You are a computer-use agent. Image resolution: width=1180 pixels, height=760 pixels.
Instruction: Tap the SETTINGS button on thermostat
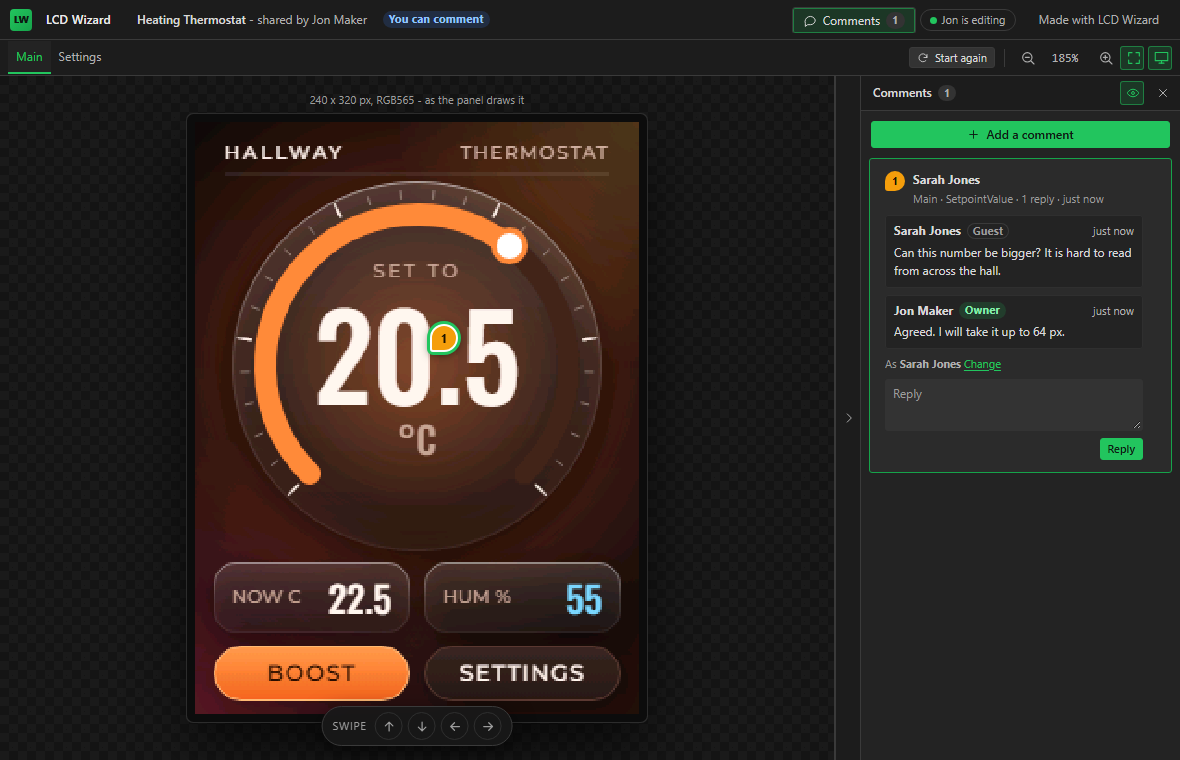coord(522,673)
